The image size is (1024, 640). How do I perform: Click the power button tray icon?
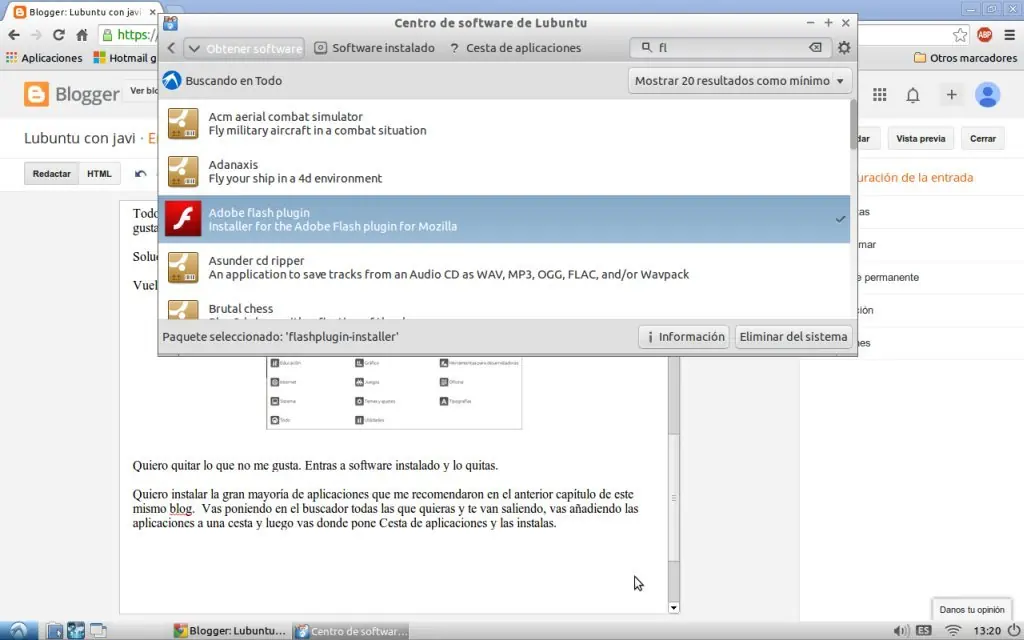(1013, 631)
